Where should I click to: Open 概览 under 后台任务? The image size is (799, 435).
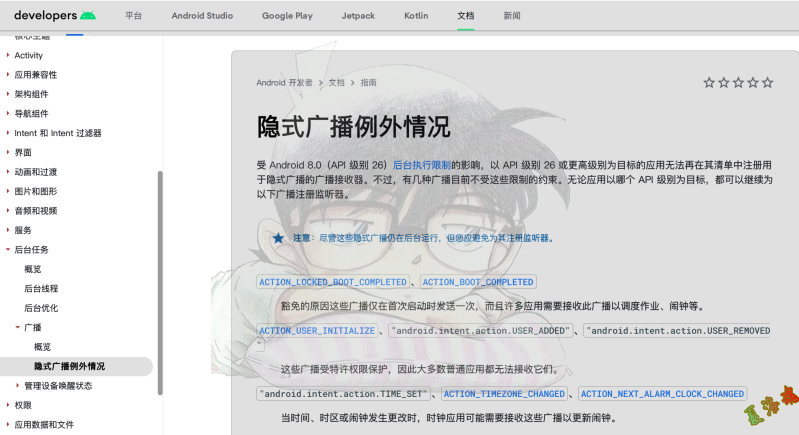(33, 269)
